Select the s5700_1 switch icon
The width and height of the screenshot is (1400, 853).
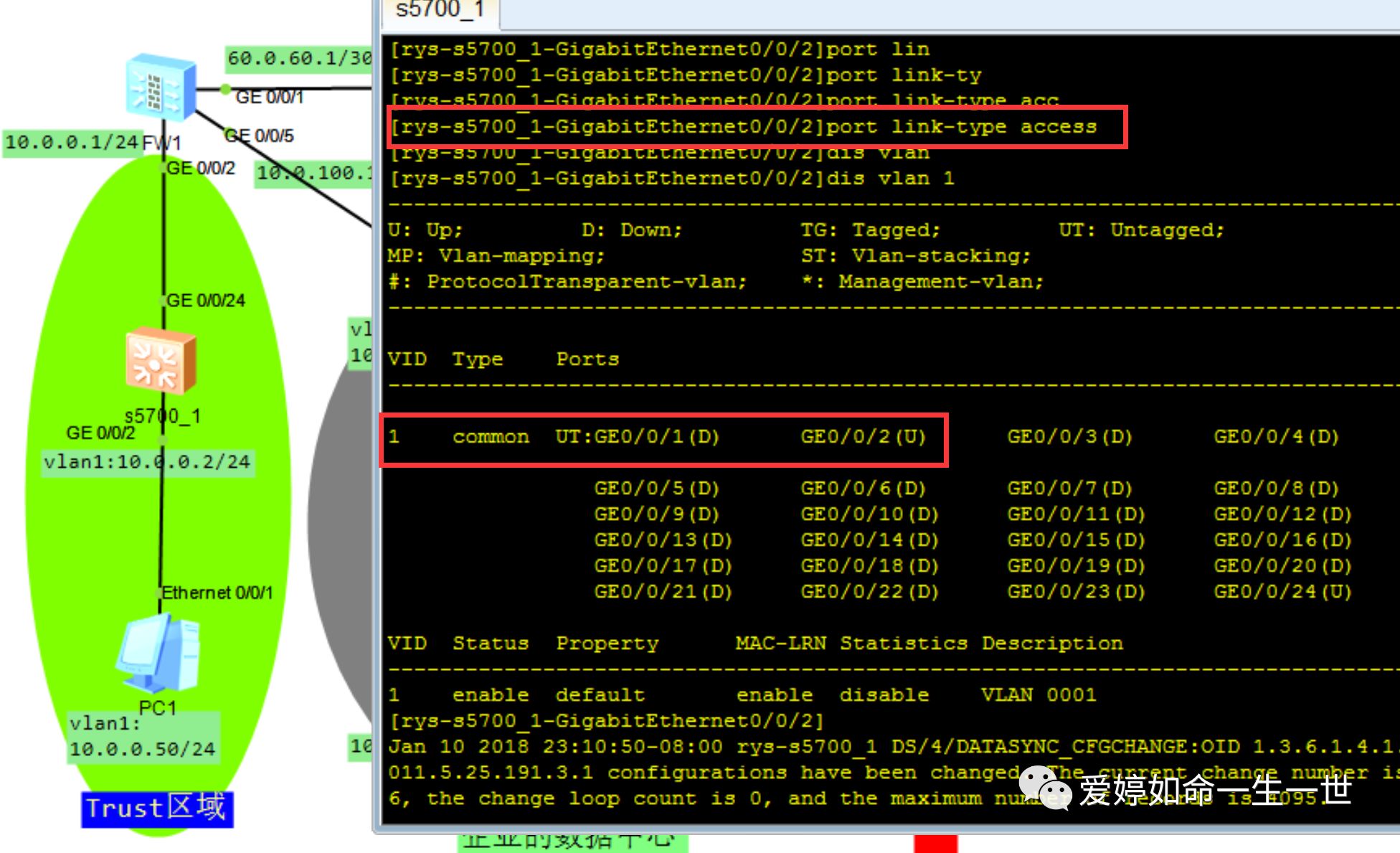tap(161, 360)
